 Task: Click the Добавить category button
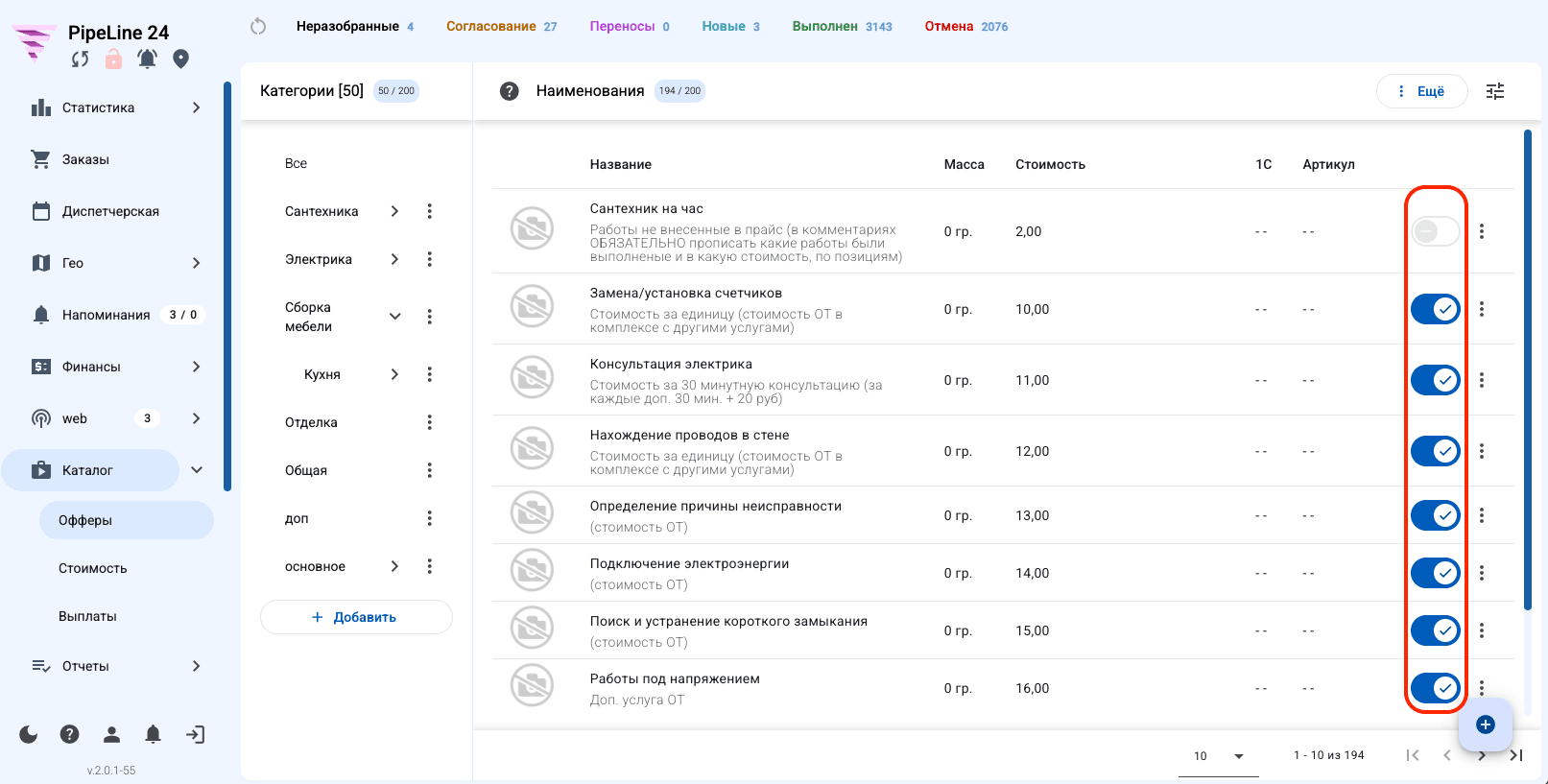[356, 617]
